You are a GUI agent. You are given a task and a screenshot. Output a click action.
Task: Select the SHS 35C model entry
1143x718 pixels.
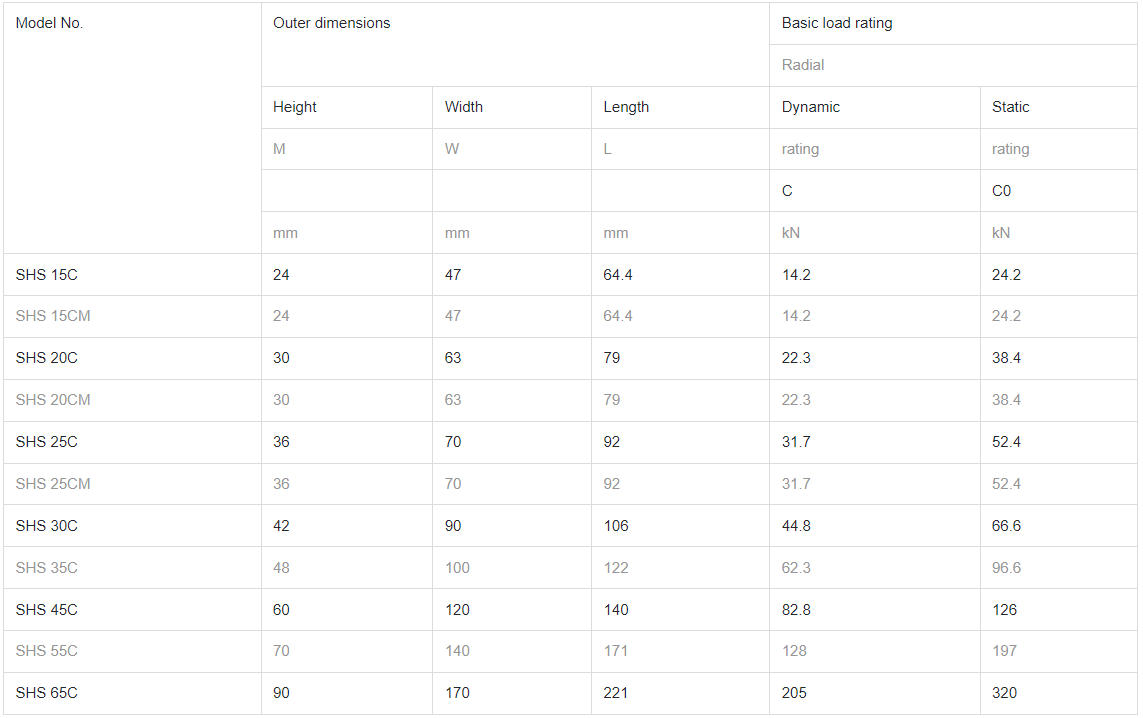click(x=47, y=568)
